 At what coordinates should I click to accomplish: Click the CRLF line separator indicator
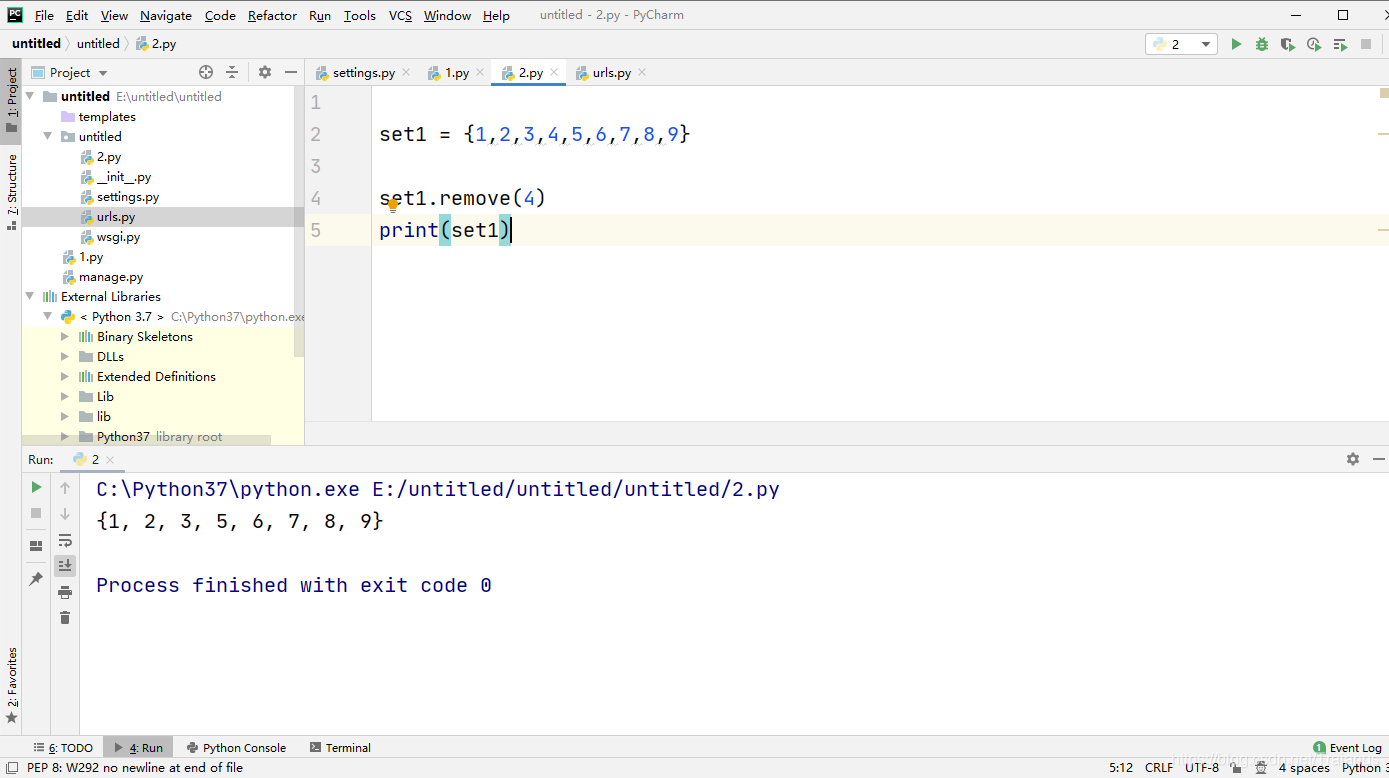(1159, 767)
